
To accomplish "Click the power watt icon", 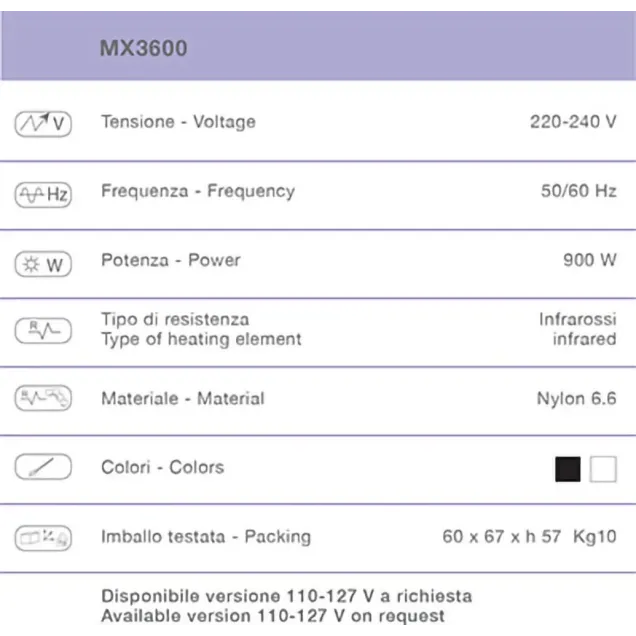I will pyautogui.click(x=43, y=264).
